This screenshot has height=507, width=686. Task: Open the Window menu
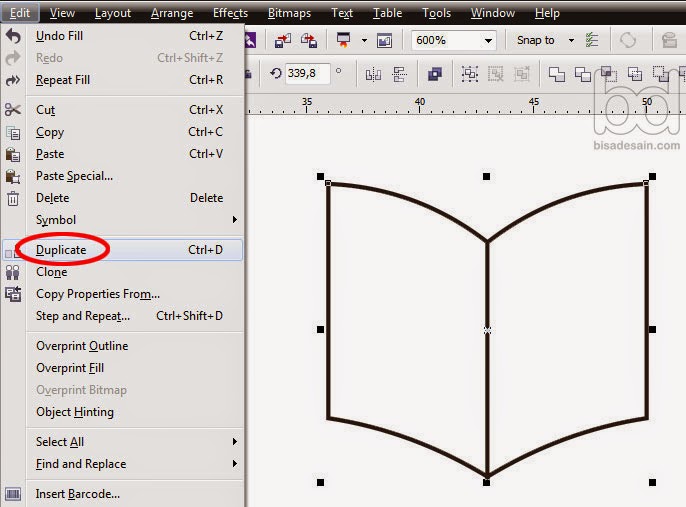click(x=493, y=13)
